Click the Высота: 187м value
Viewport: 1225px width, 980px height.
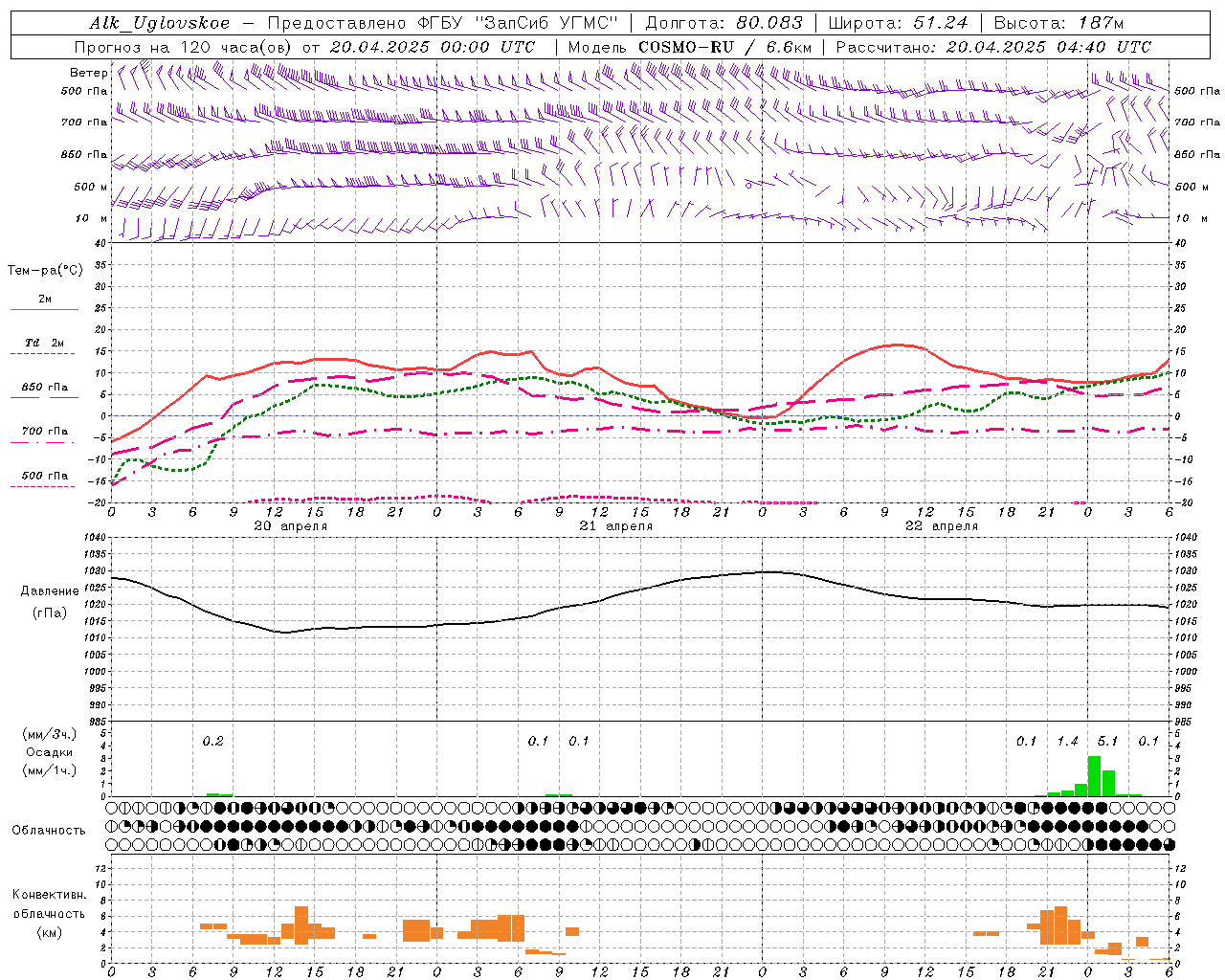(x=1058, y=23)
